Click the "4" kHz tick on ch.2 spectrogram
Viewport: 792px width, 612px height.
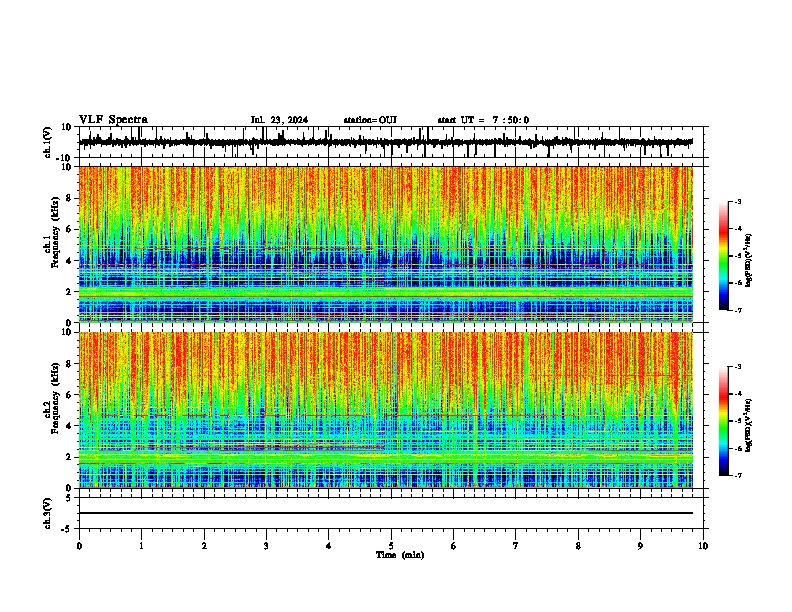70,426
